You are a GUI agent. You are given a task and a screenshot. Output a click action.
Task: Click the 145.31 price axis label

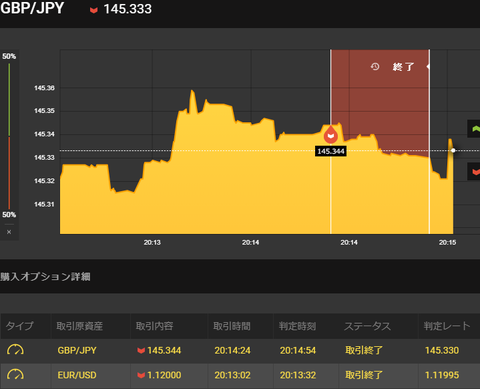click(44, 204)
